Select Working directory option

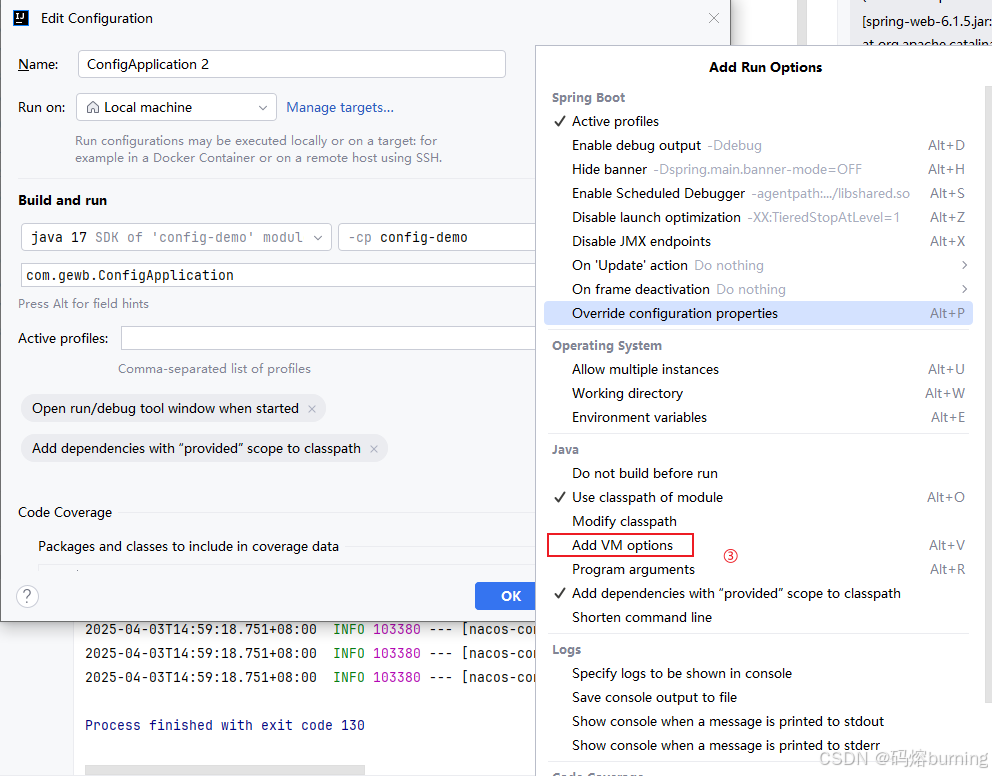pyautogui.click(x=758, y=393)
